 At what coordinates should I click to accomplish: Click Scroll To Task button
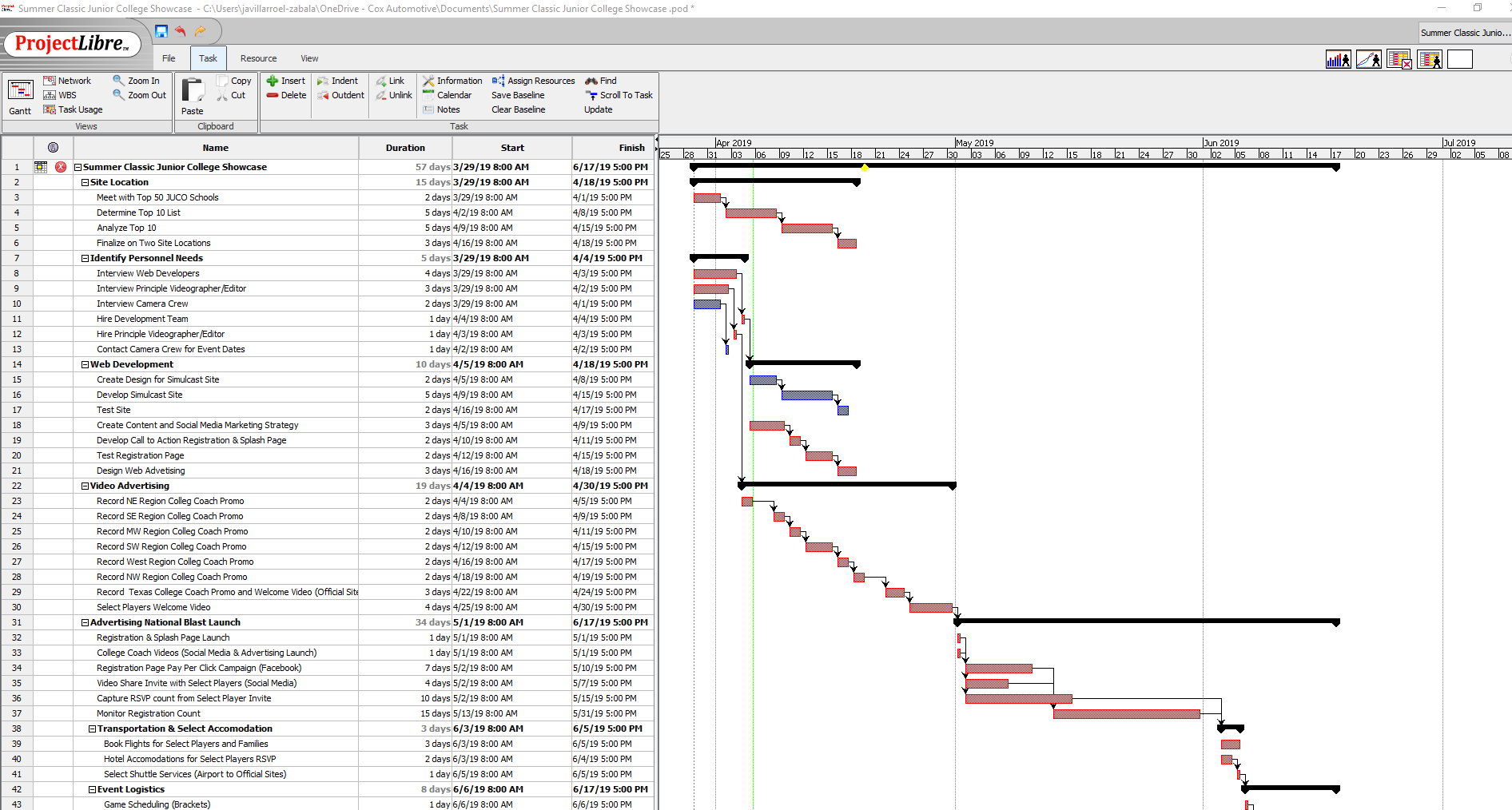click(x=619, y=95)
